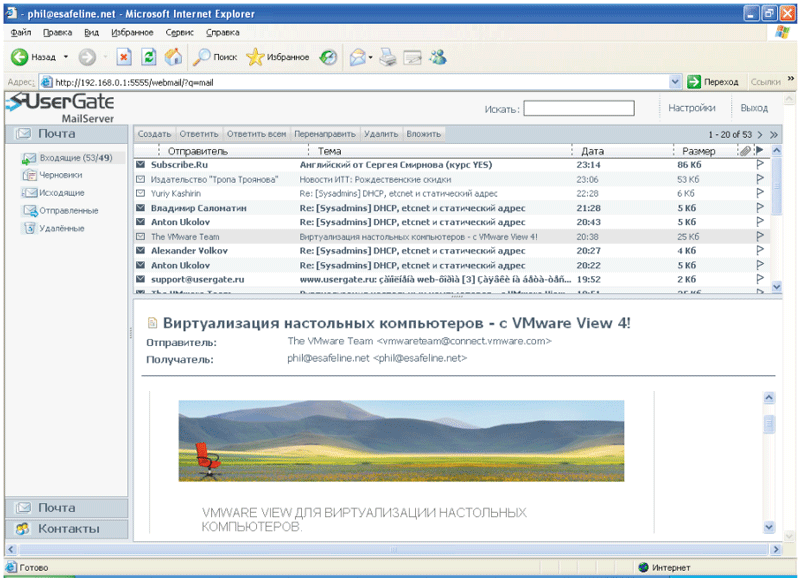
Task: Flag the support@usergate.ru message
Action: (x=760, y=279)
